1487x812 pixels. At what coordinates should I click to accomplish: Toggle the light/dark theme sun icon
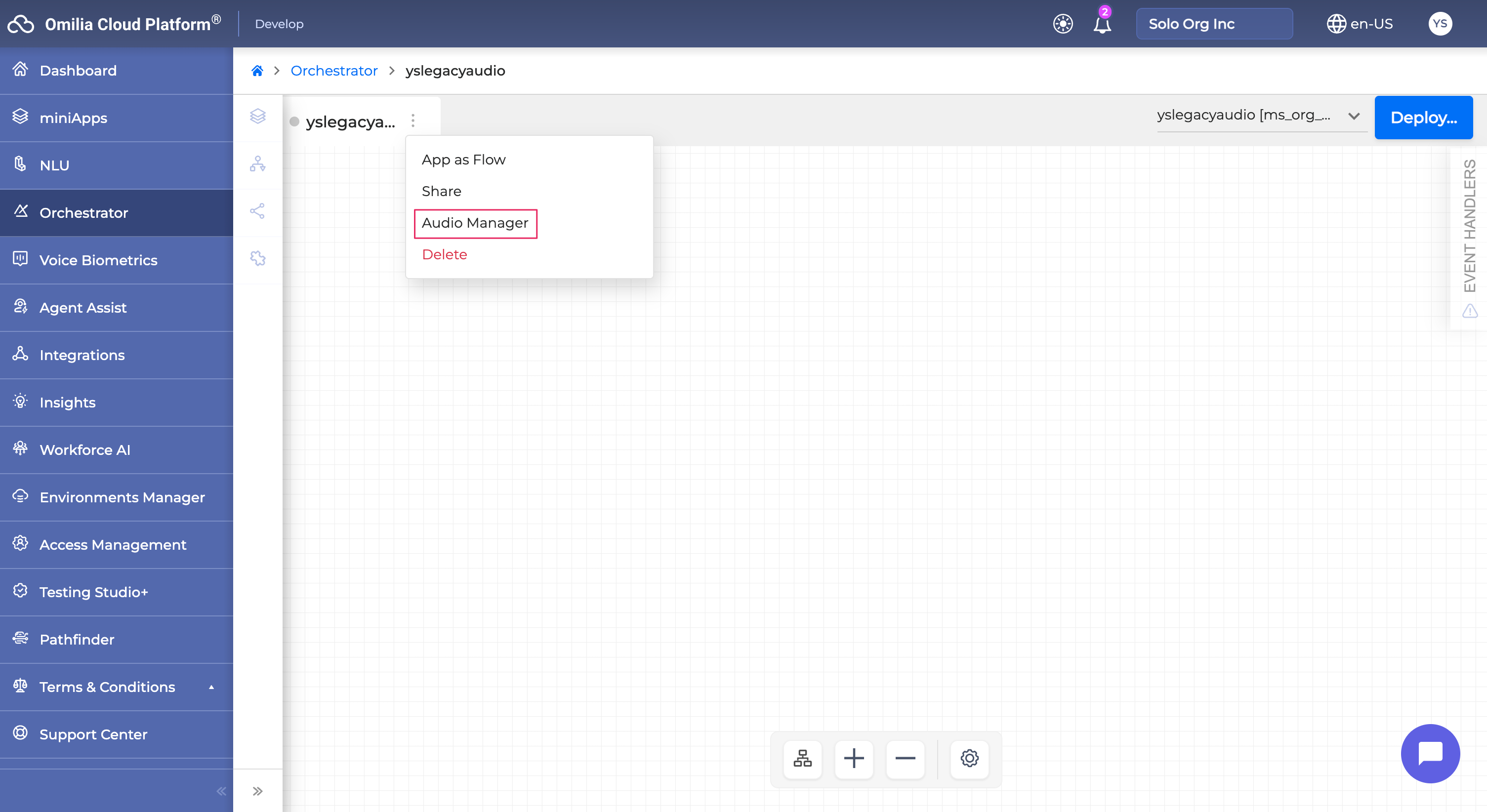coord(1063,24)
